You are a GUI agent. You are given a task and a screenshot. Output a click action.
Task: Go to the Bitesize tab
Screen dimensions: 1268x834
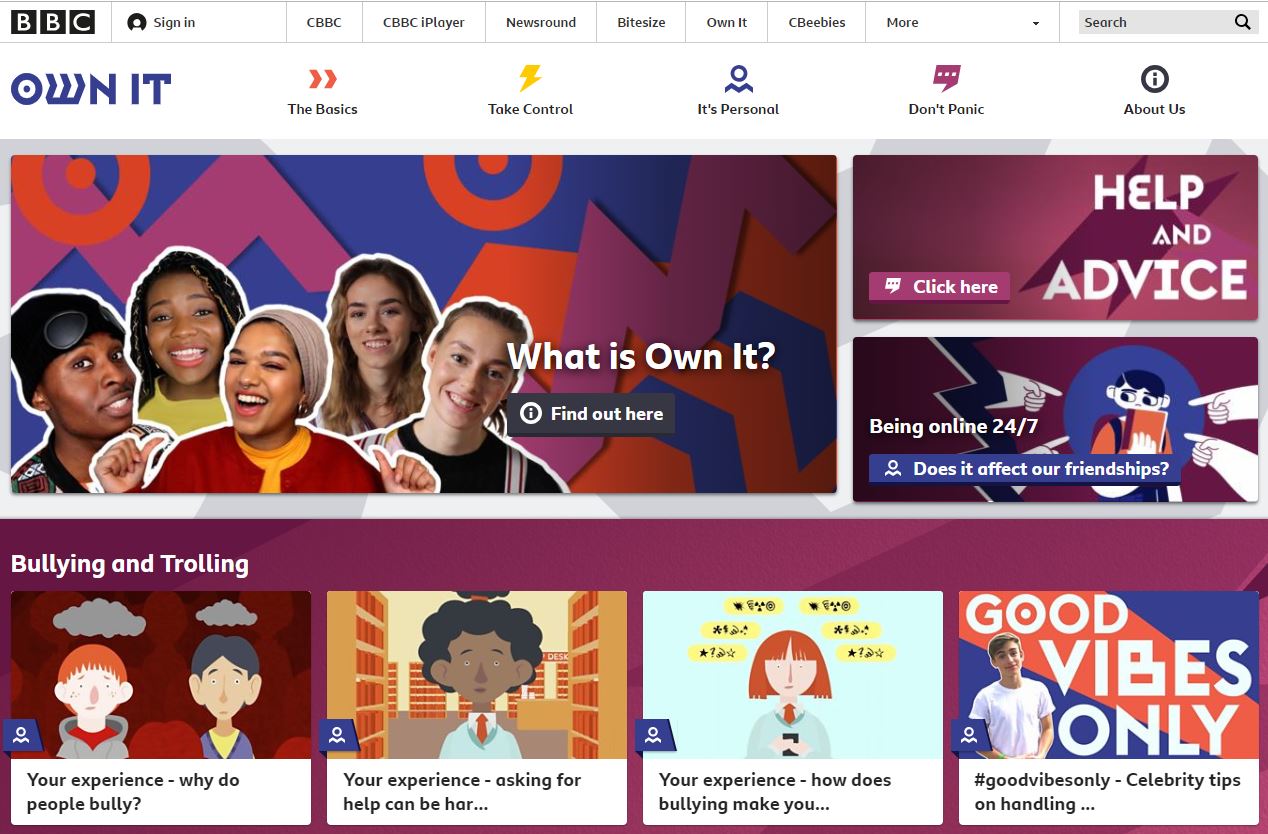[x=641, y=22]
